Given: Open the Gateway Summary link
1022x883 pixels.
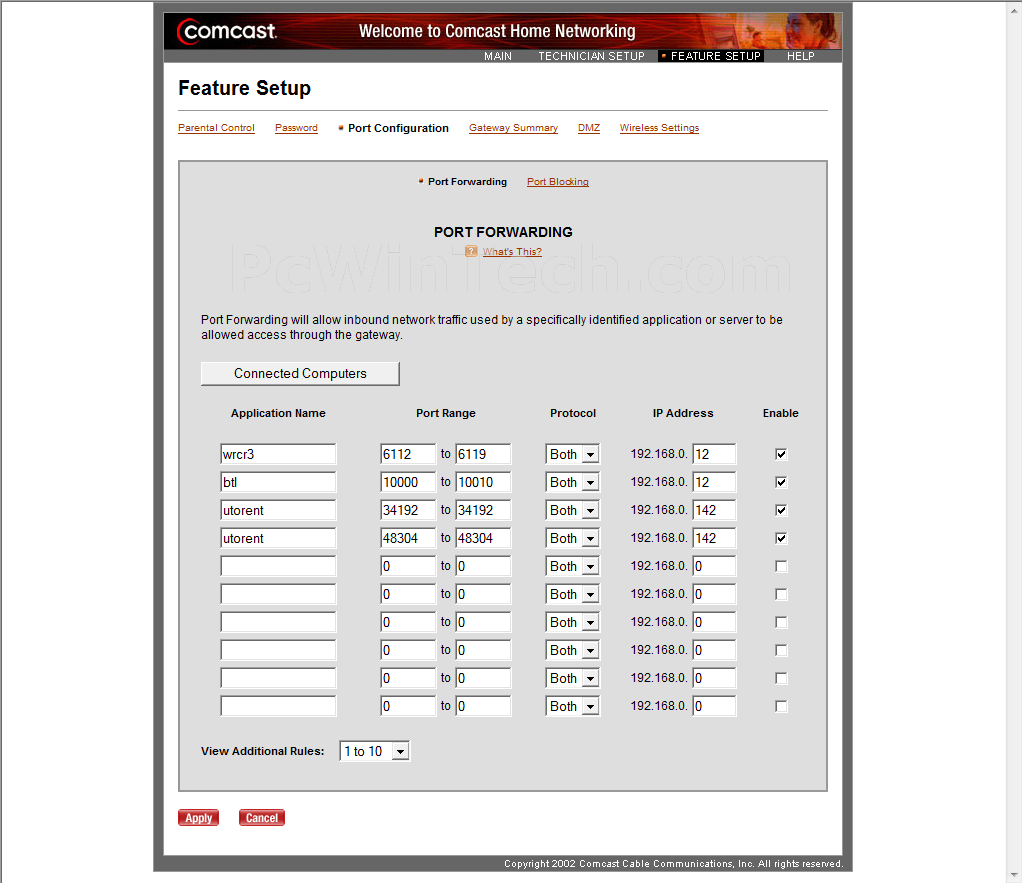Looking at the screenshot, I should coord(514,128).
